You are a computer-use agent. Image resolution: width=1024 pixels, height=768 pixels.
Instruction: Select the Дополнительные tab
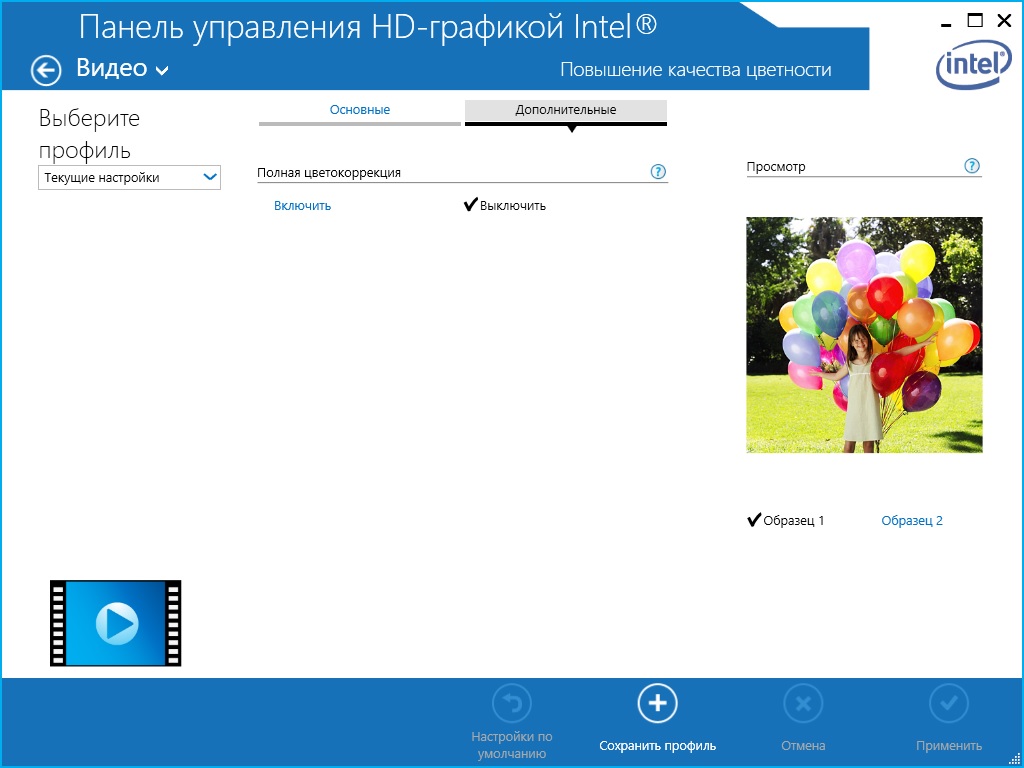point(566,110)
